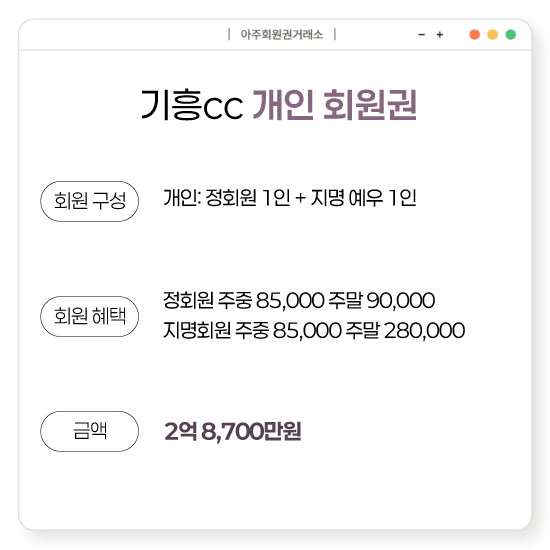Click the 지명회원 주중 85,000 line

pos(252,330)
